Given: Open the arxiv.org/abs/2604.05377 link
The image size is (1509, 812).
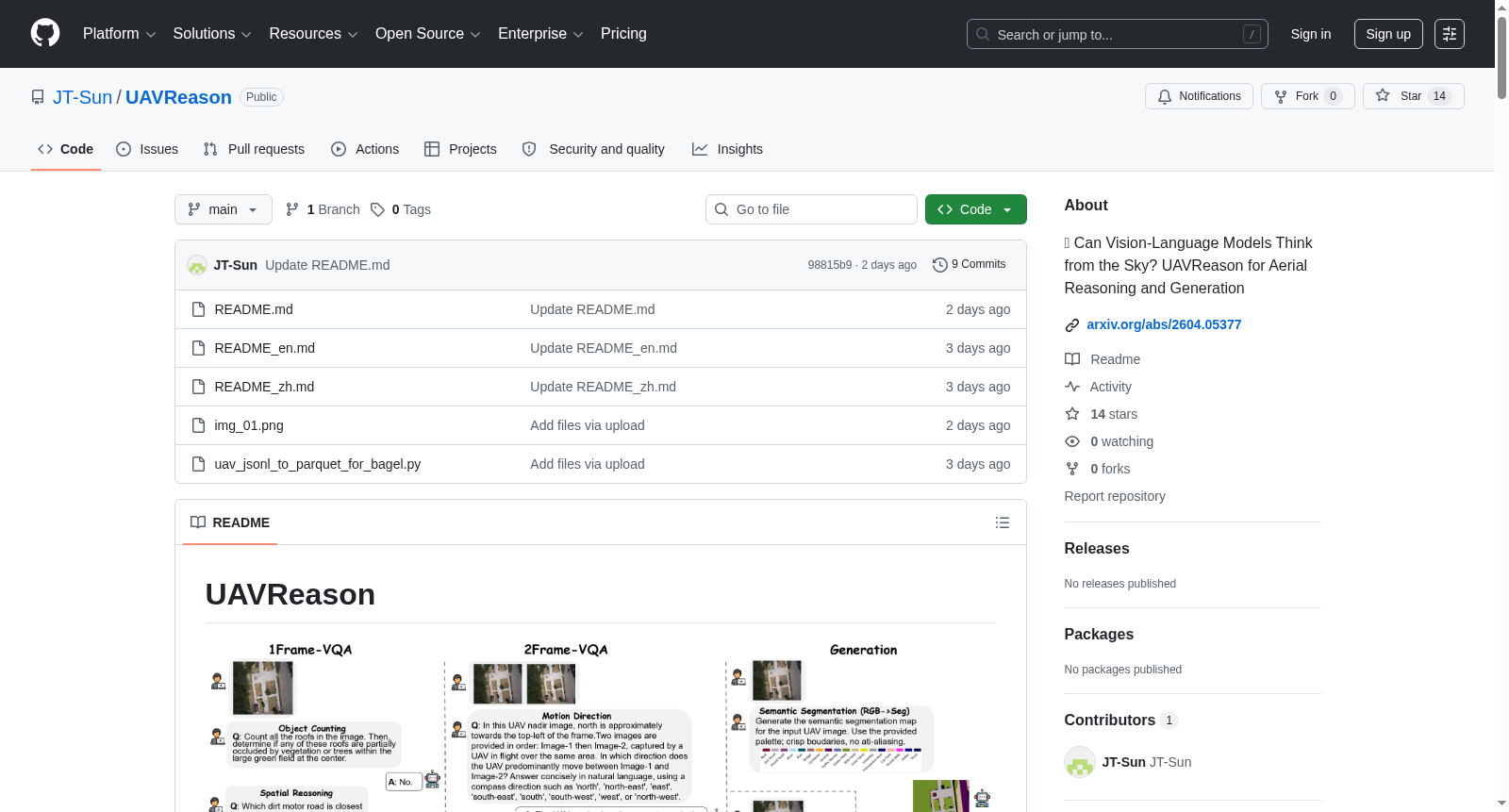Looking at the screenshot, I should coord(1164,324).
